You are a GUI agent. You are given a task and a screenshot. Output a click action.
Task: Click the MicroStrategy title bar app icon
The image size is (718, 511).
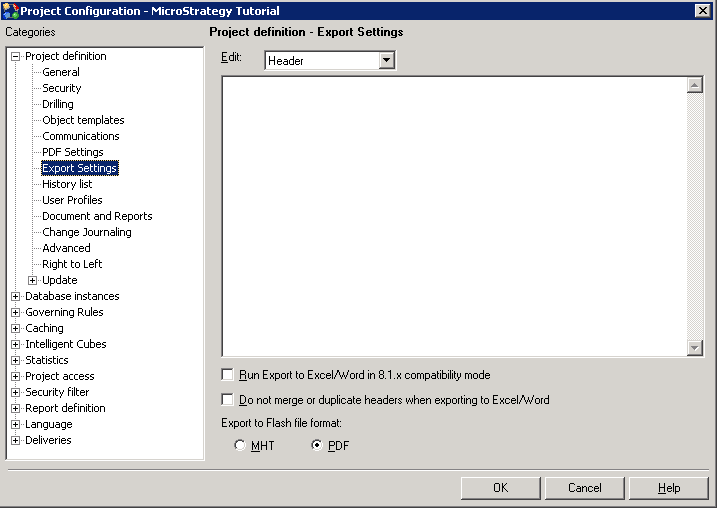click(11, 10)
